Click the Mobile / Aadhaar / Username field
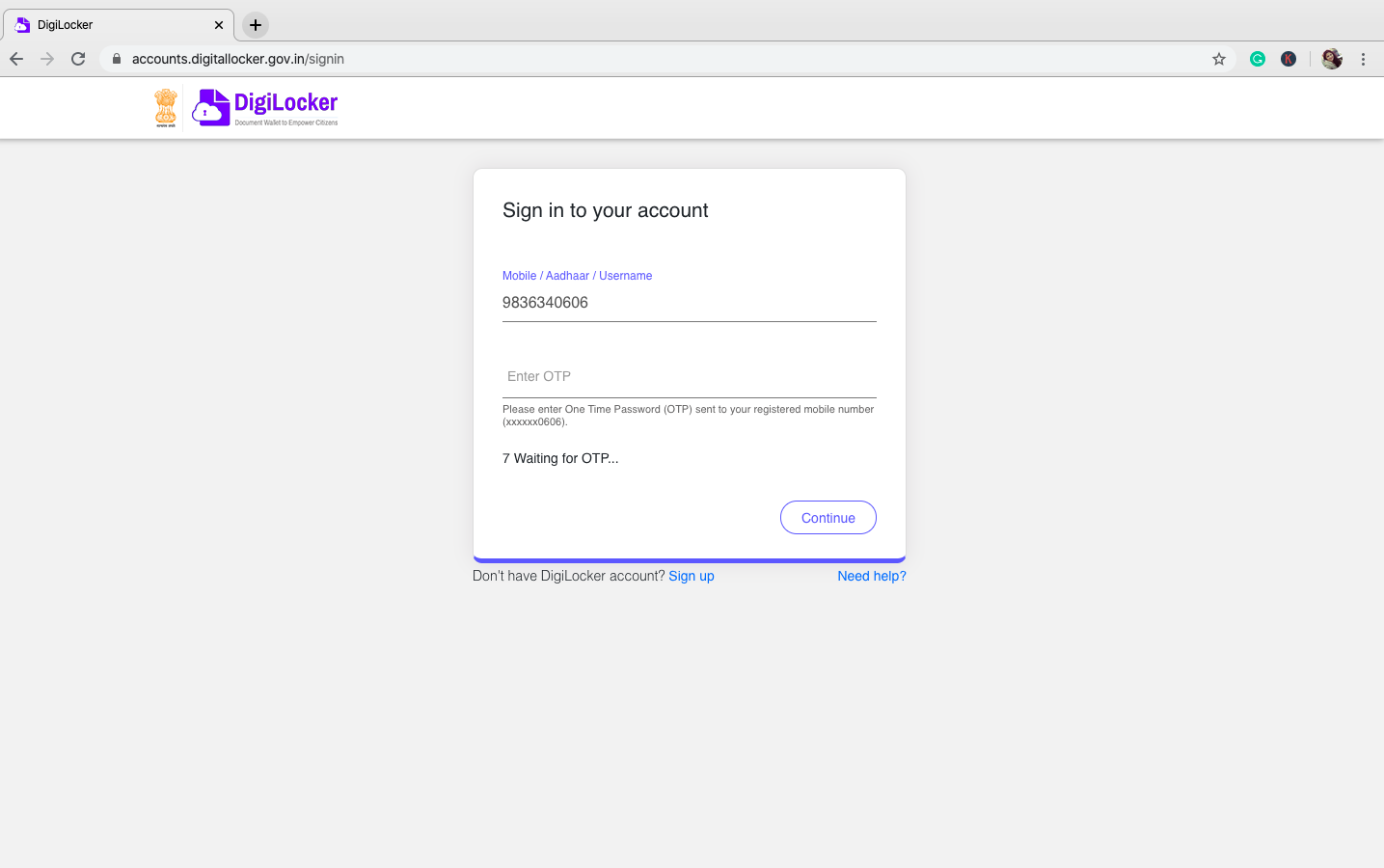1384x868 pixels. pyautogui.click(x=690, y=303)
